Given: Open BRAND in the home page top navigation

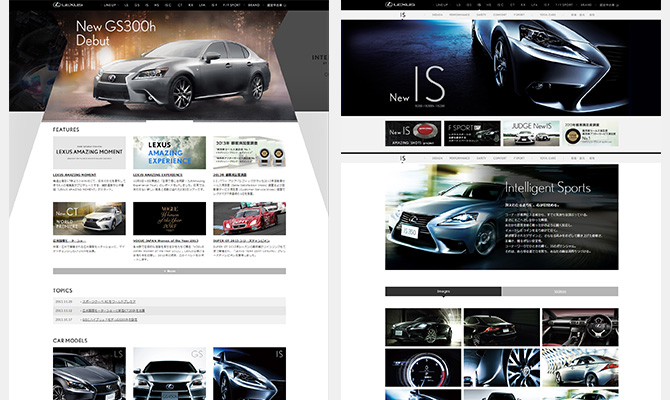Looking at the screenshot, I should [x=254, y=6].
